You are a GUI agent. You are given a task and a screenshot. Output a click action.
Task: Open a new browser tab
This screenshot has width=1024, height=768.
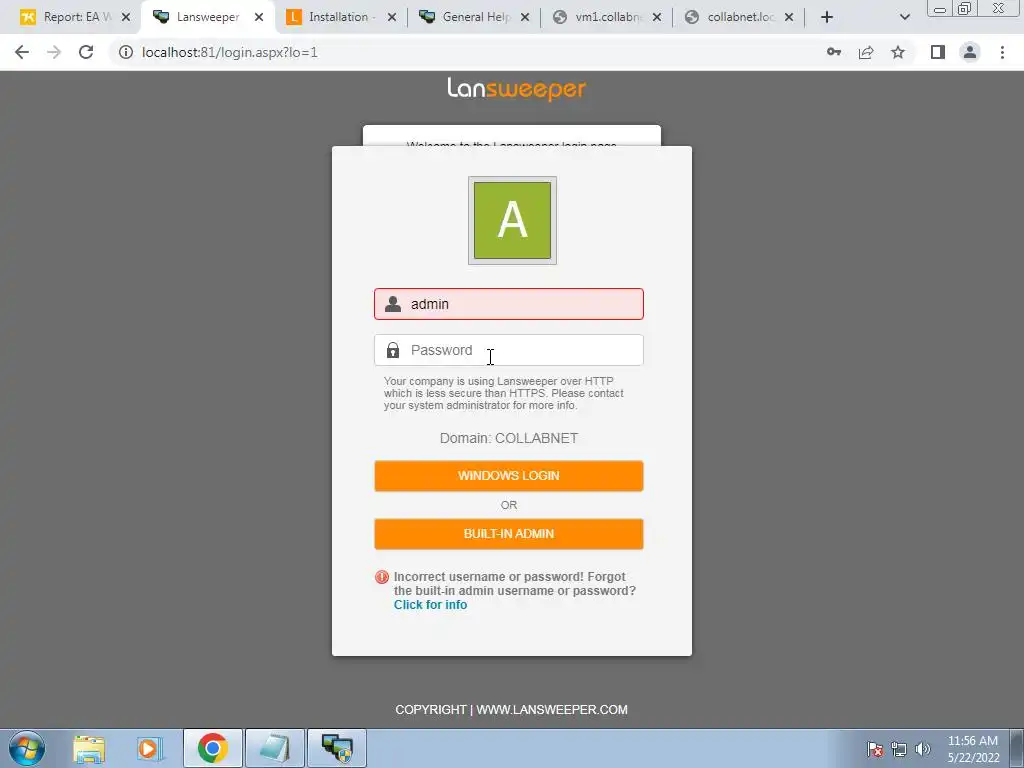[827, 17]
